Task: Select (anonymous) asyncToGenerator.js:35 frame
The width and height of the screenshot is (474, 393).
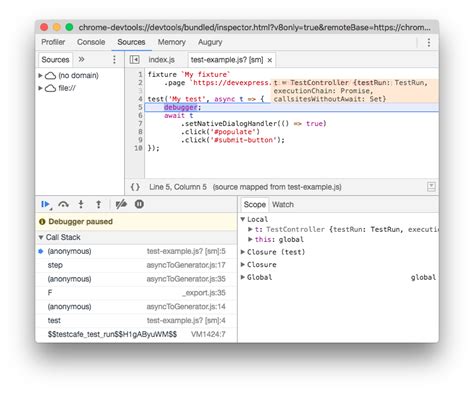Action: tap(136, 279)
